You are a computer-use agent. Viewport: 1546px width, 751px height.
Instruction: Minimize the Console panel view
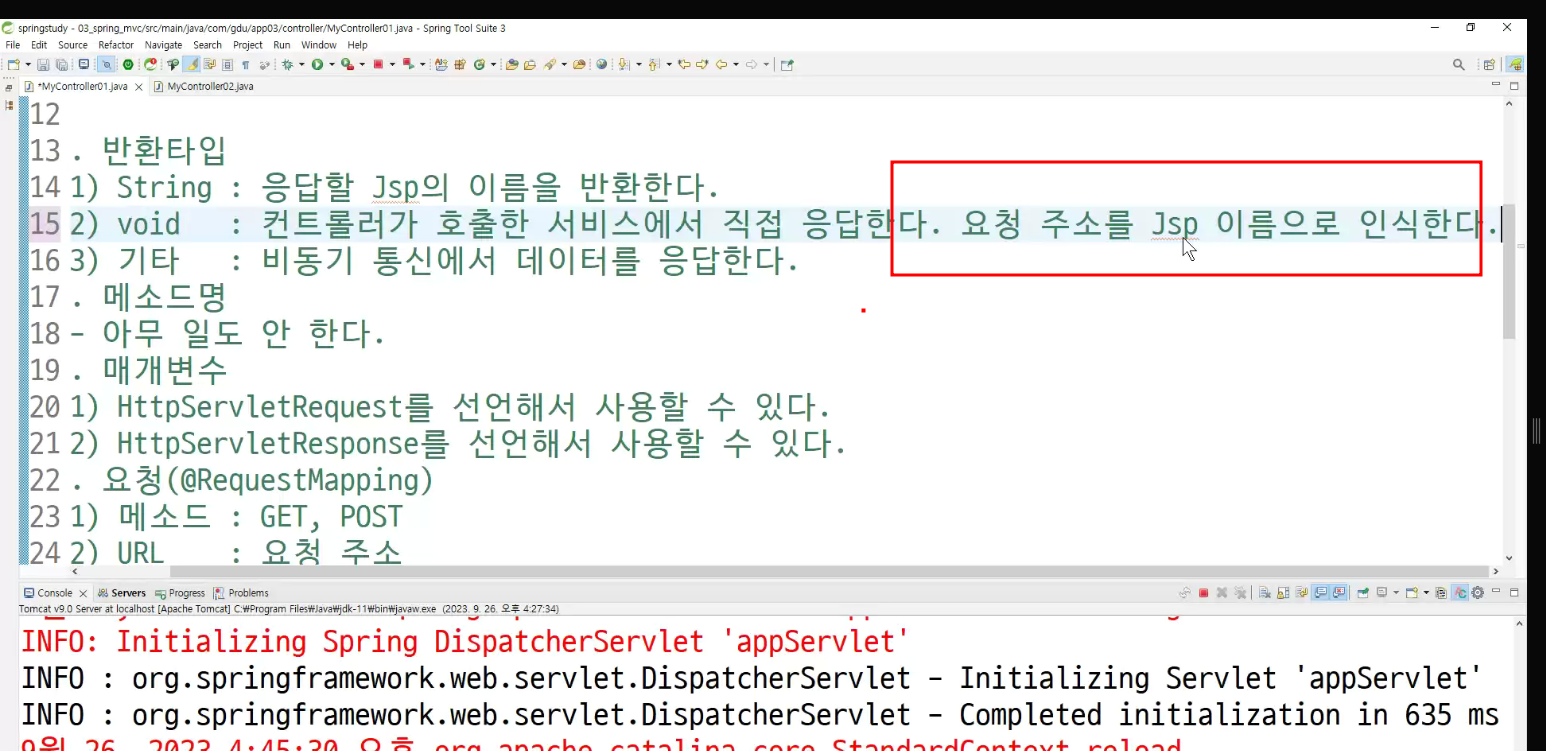(x=1496, y=592)
